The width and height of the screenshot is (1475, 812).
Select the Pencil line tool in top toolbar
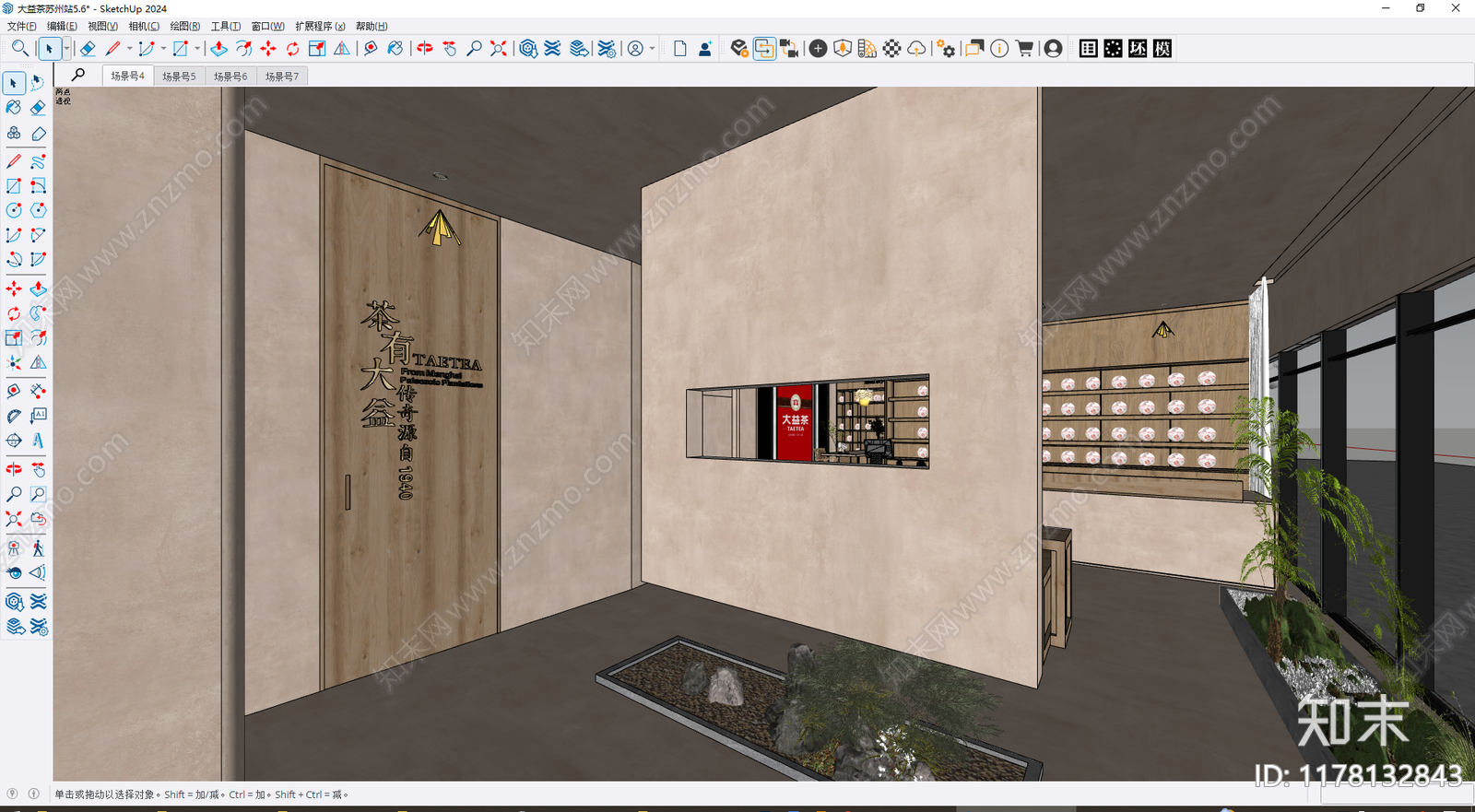point(113,49)
